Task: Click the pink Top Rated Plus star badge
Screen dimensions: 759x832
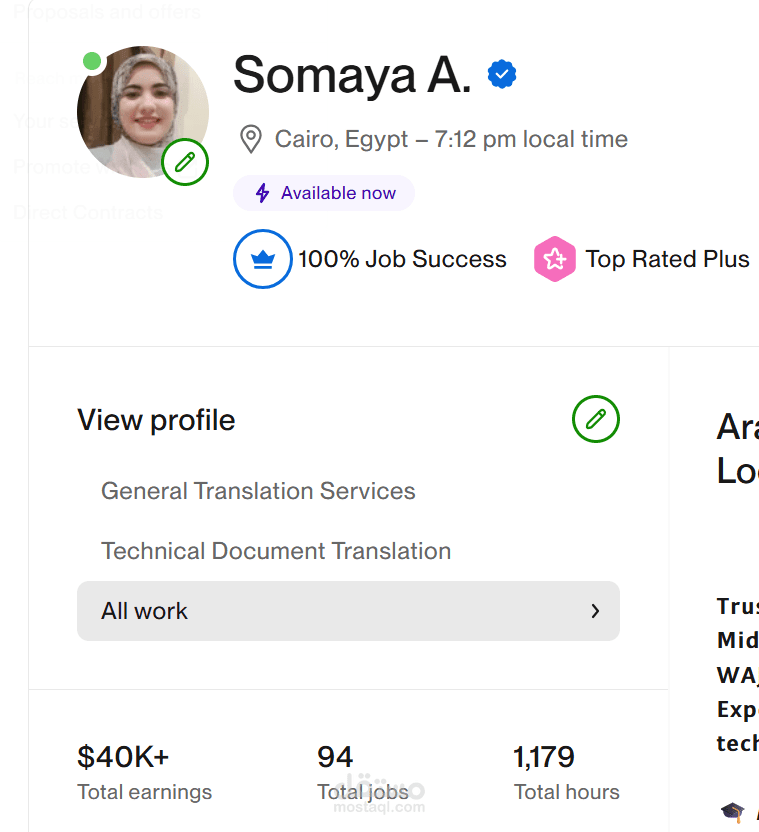Action: (x=555, y=259)
